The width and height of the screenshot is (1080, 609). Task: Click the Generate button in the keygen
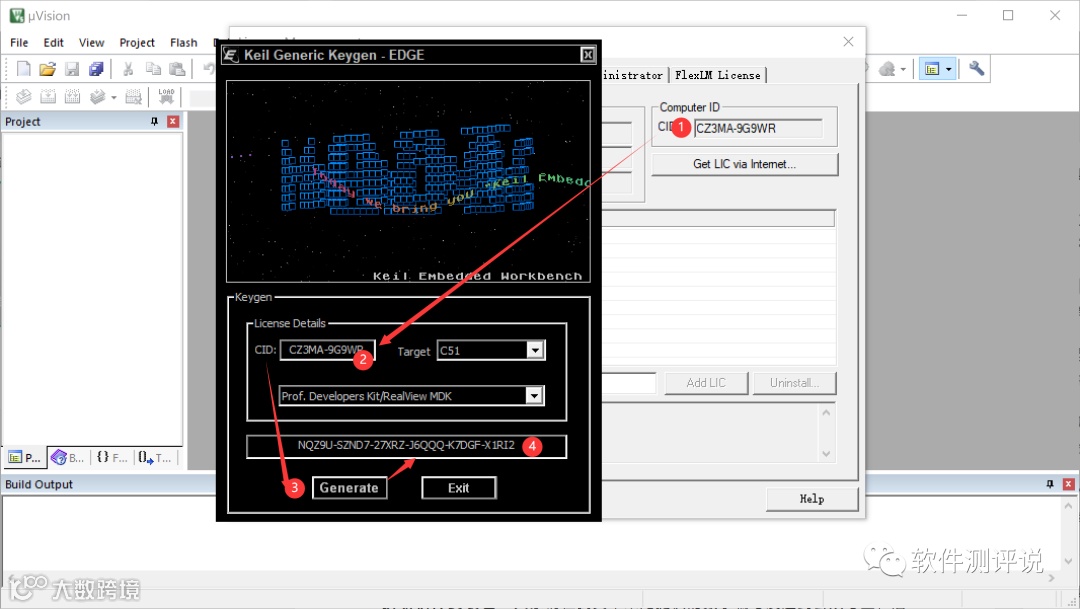(349, 488)
